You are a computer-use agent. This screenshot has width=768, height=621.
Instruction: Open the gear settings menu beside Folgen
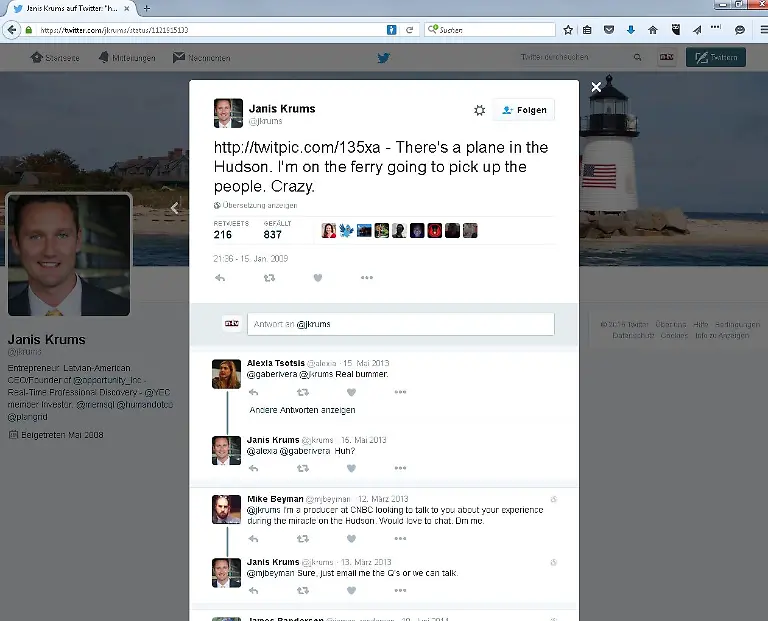tap(479, 110)
